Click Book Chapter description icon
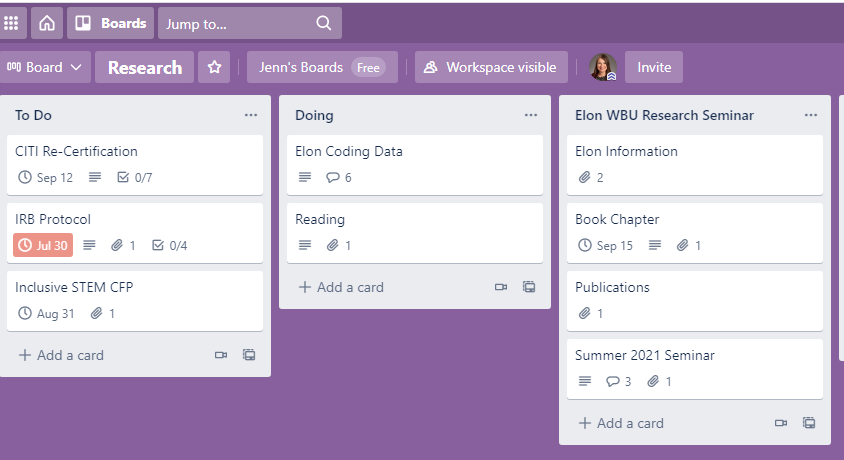Screen dimensions: 844x460 pyautogui.click(x=655, y=245)
